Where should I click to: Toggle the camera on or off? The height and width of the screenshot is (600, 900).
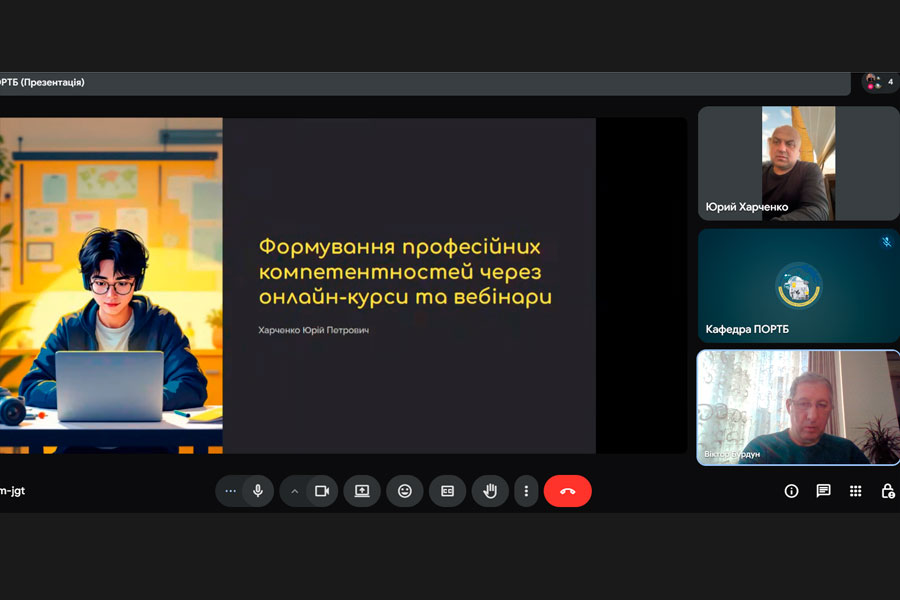pyautogui.click(x=322, y=491)
